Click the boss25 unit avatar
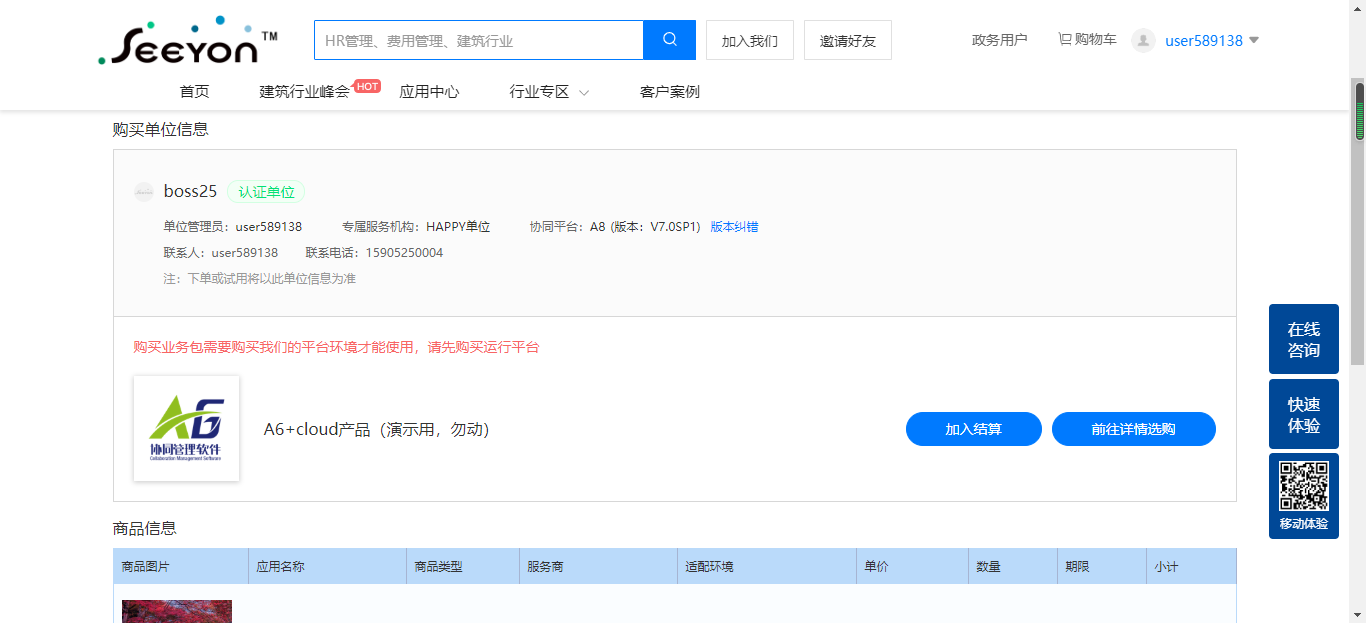 tap(144, 192)
